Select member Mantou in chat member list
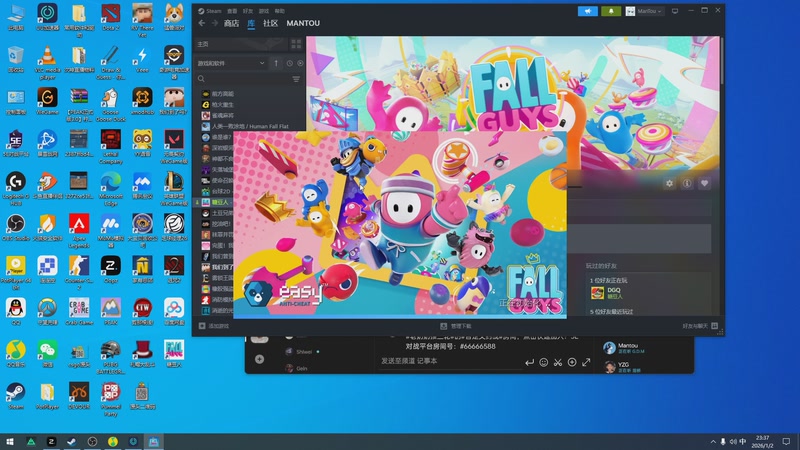This screenshot has height=450, width=800. pyautogui.click(x=624, y=348)
